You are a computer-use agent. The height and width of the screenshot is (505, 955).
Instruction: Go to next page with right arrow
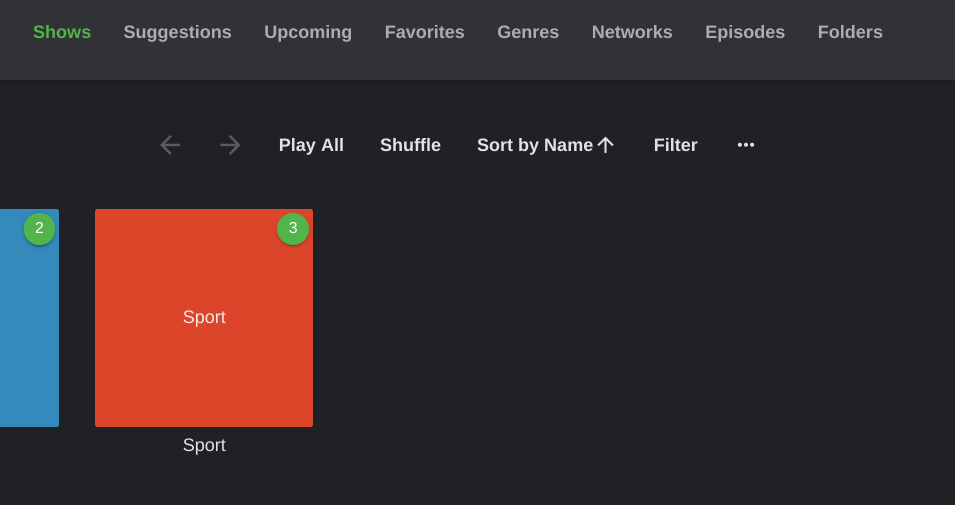(x=230, y=145)
